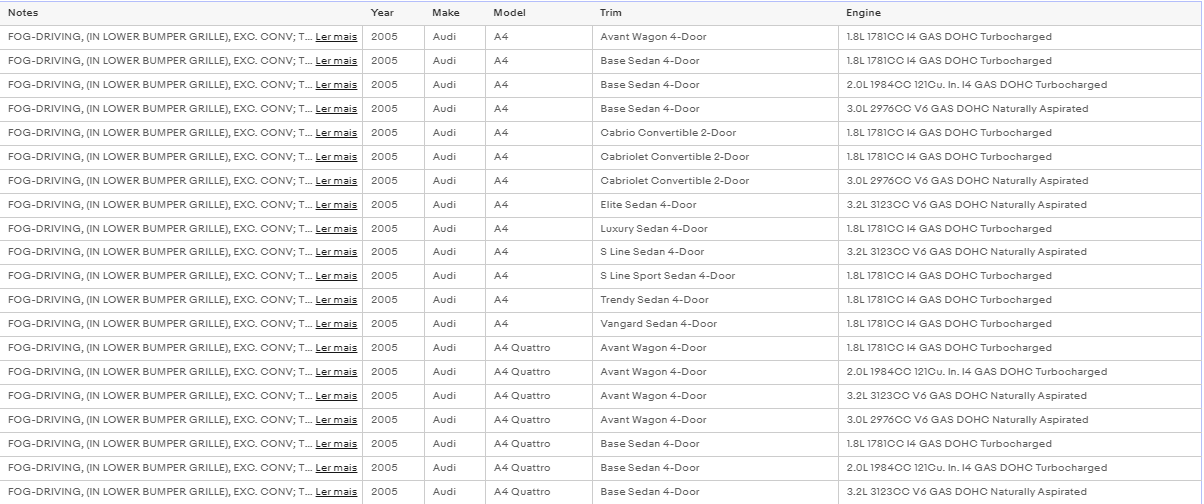The image size is (1204, 504).
Task: Open 'Ler mais' in the Trendy Sedan row
Action: click(x=336, y=300)
